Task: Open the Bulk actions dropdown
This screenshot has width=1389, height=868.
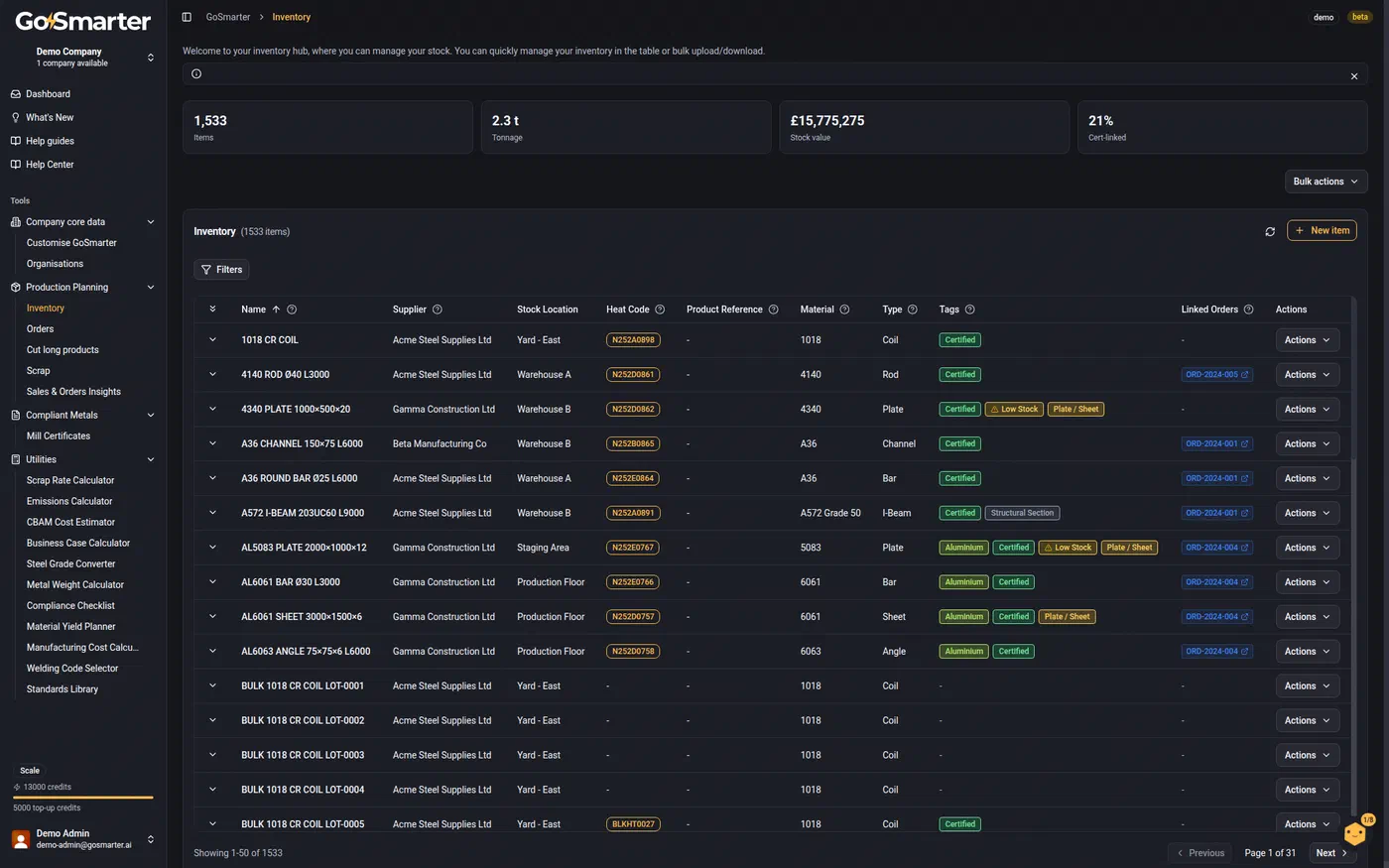Action: pyautogui.click(x=1326, y=182)
